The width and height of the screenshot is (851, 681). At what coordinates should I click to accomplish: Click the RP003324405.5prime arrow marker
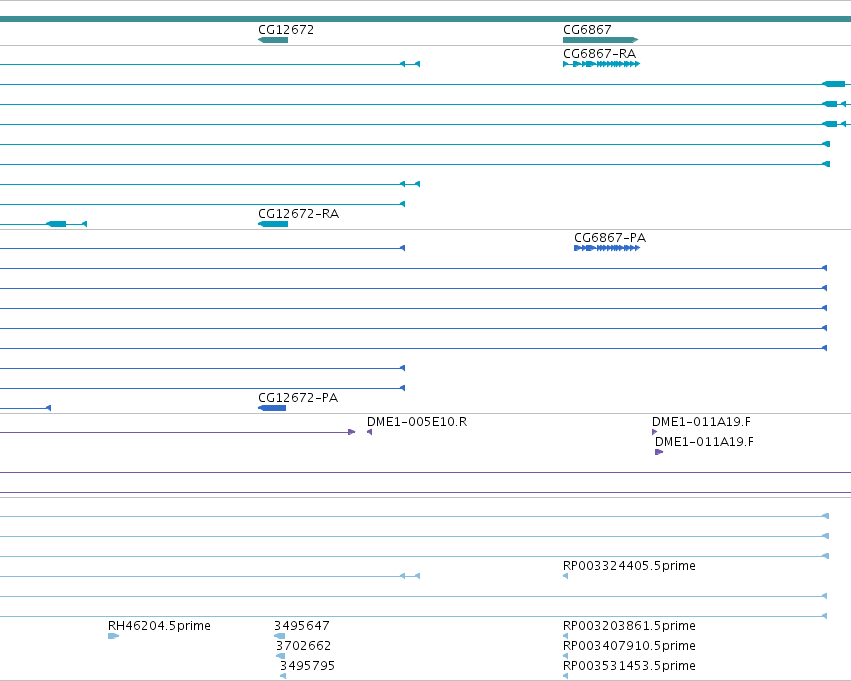pos(566,576)
